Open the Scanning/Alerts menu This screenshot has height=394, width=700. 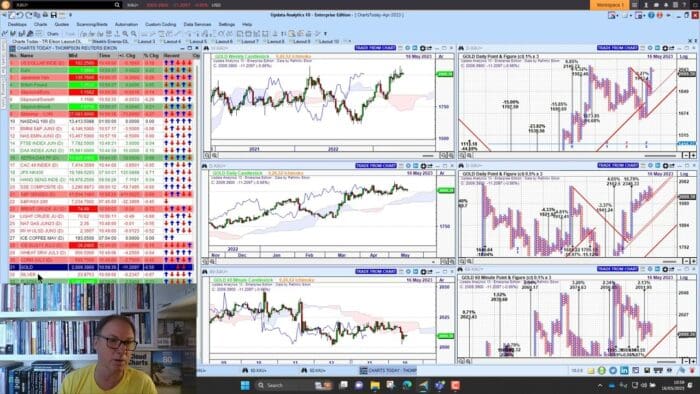(x=92, y=24)
